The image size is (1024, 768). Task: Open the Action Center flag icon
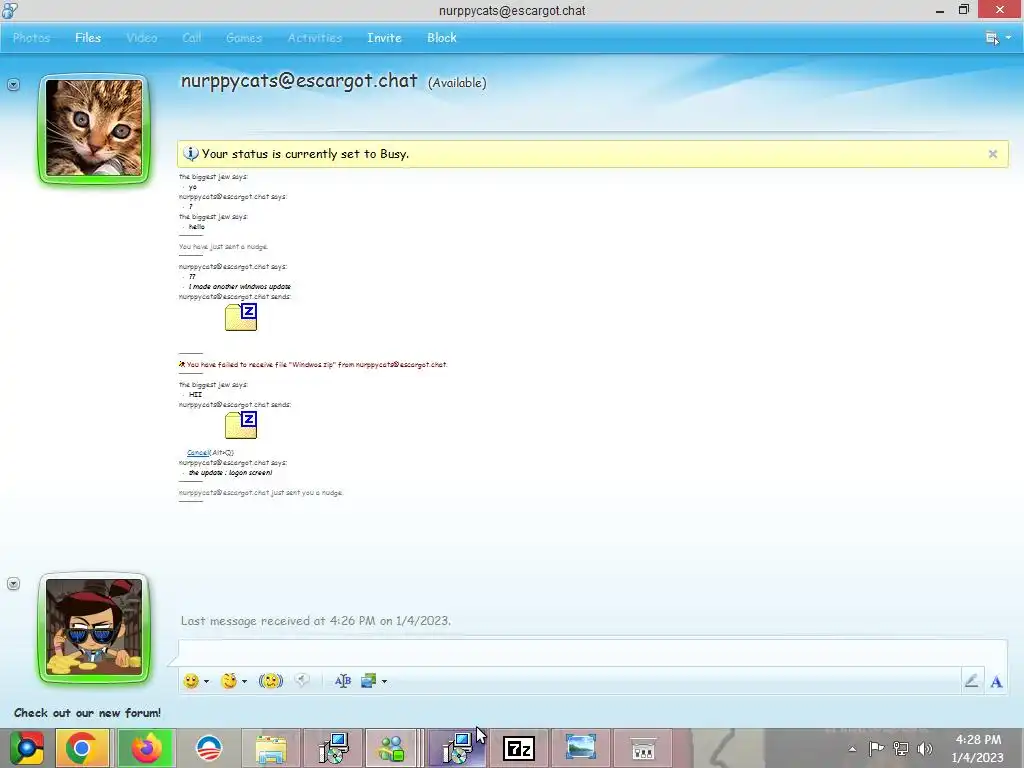coord(876,748)
